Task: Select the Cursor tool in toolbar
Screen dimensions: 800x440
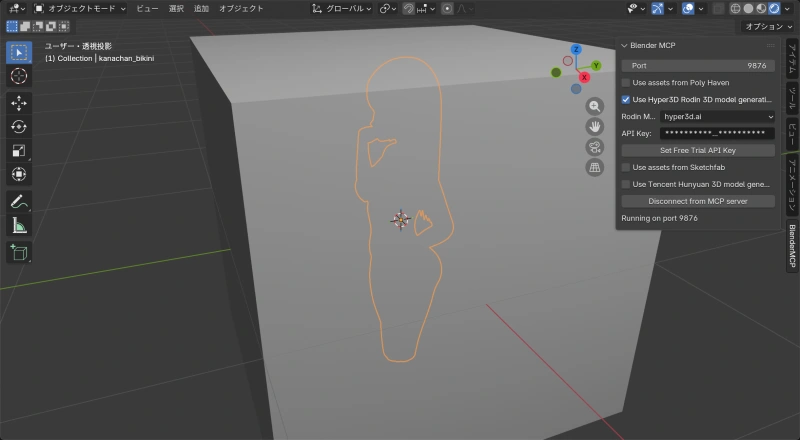Action: coord(19,76)
